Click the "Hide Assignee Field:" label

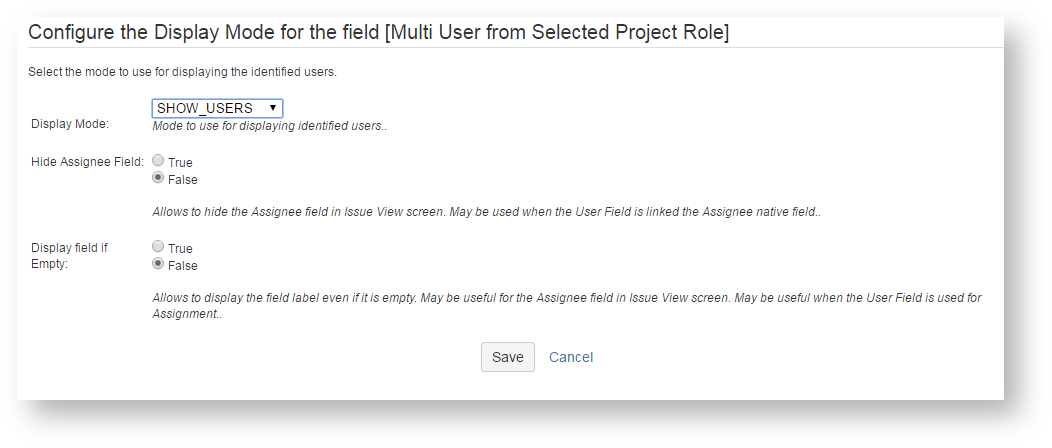(88, 161)
